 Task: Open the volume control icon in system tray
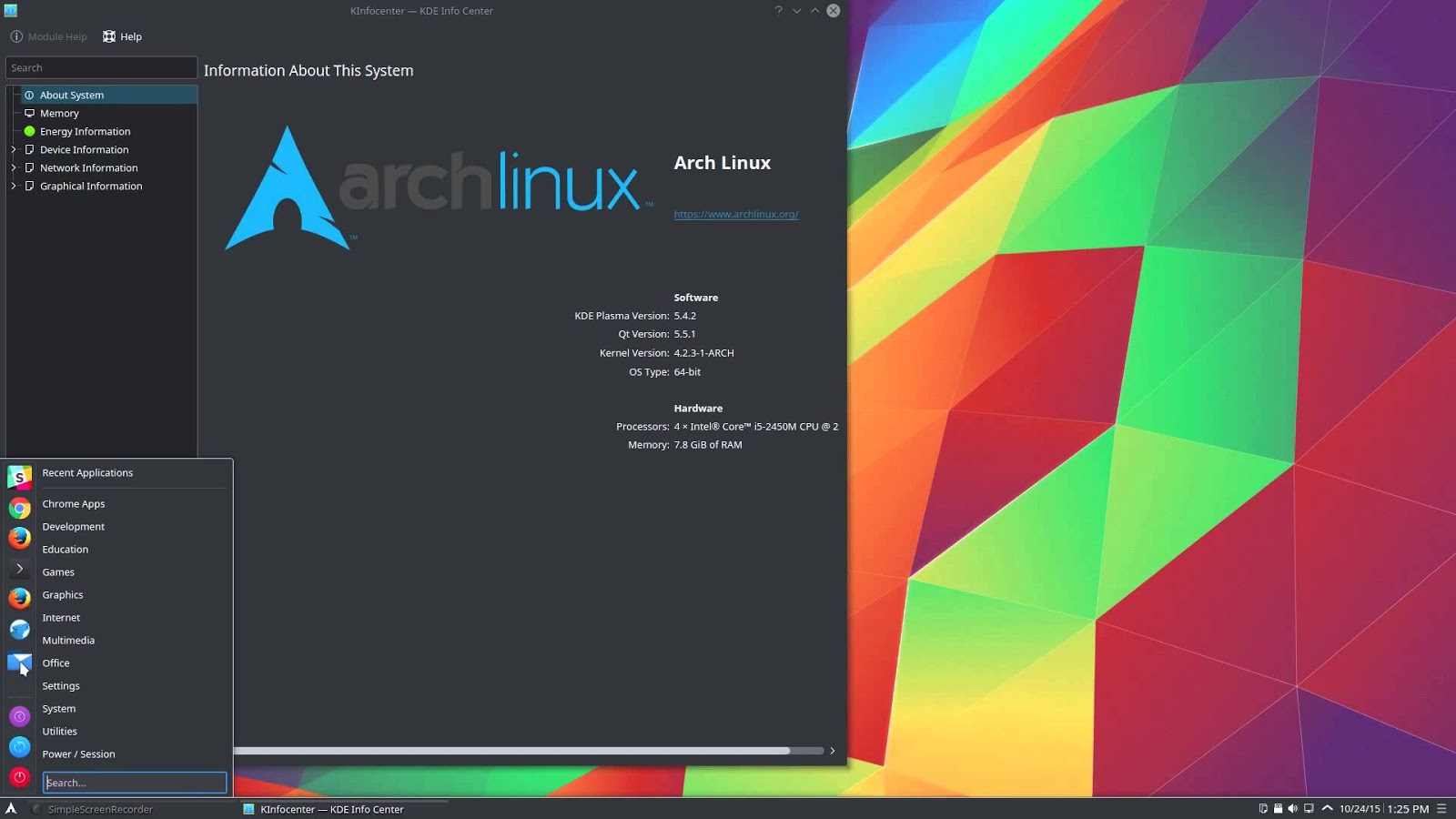[1292, 808]
